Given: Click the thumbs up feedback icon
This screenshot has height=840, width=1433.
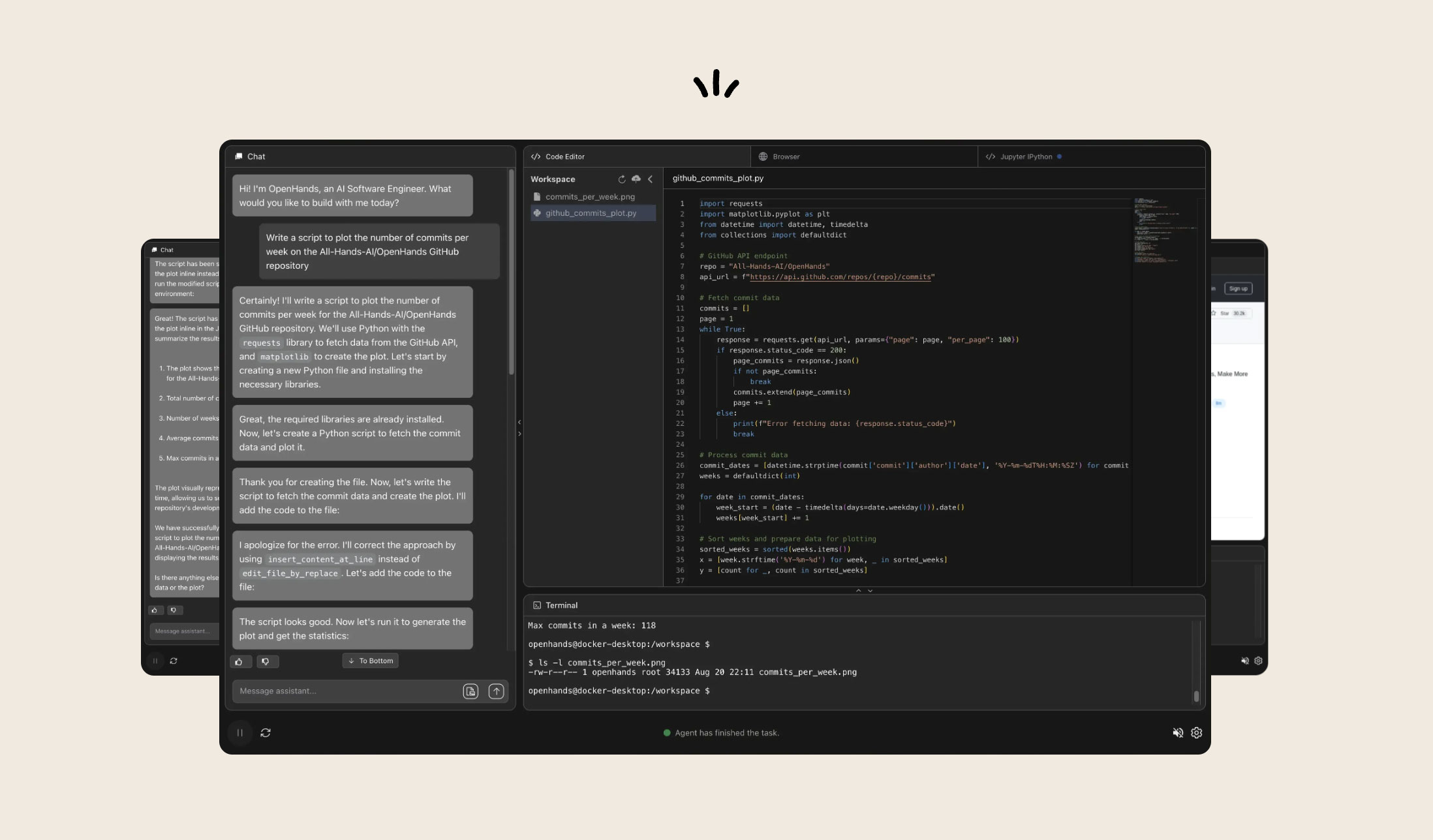Looking at the screenshot, I should pos(239,661).
